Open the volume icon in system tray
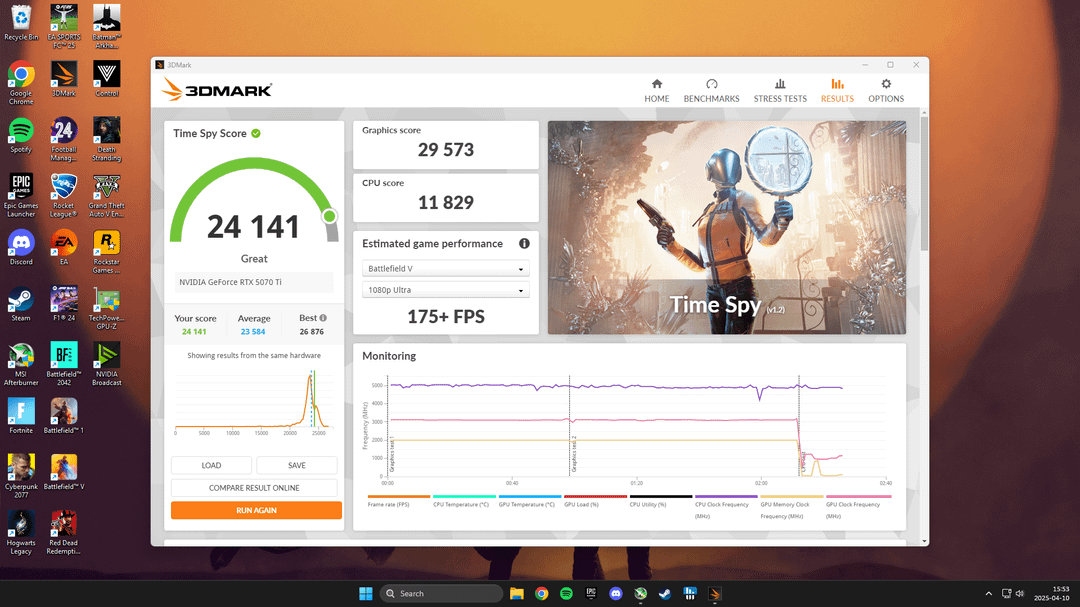 click(1019, 593)
